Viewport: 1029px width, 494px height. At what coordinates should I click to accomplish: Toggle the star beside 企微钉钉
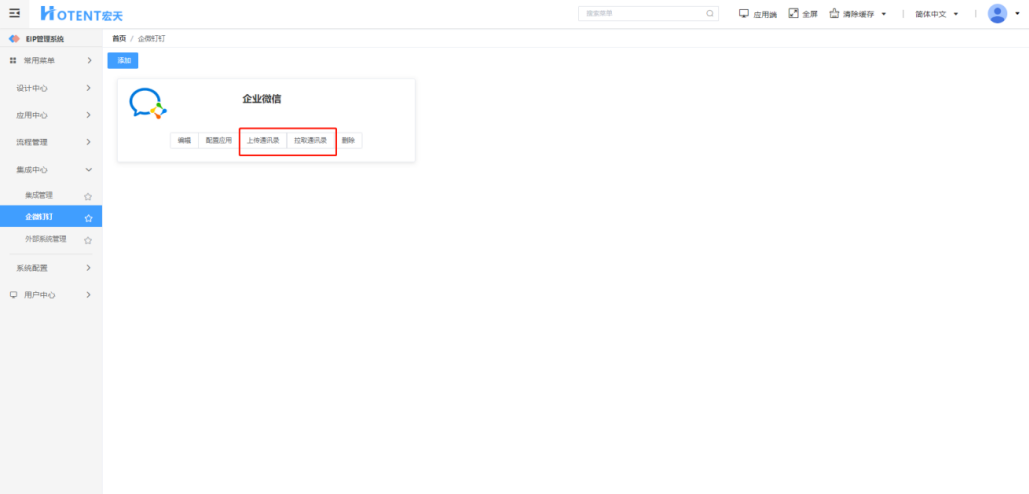click(89, 218)
